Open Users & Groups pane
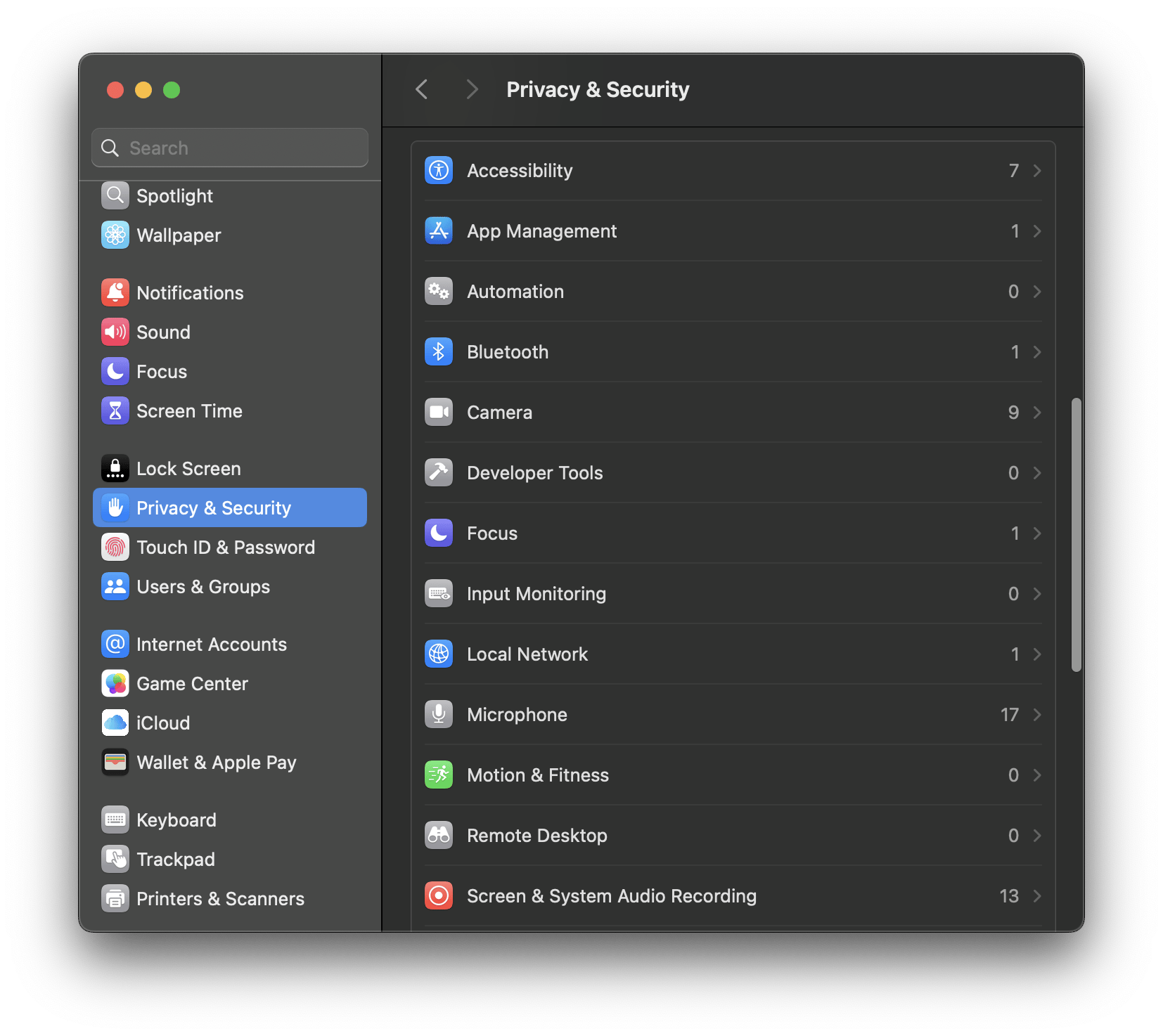 coord(230,587)
